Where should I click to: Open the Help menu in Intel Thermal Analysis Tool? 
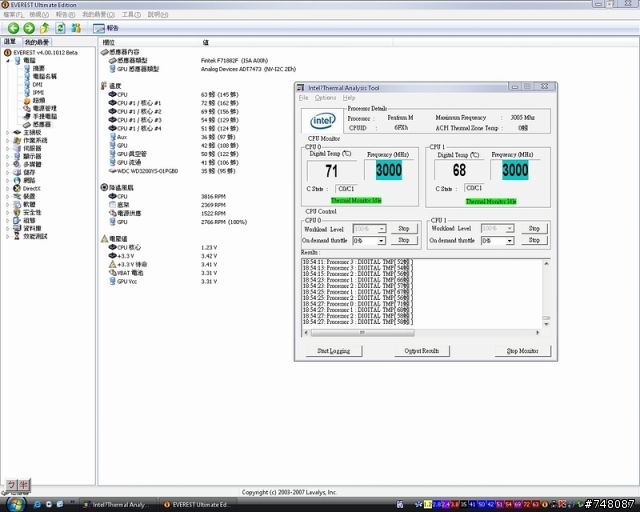tap(349, 98)
